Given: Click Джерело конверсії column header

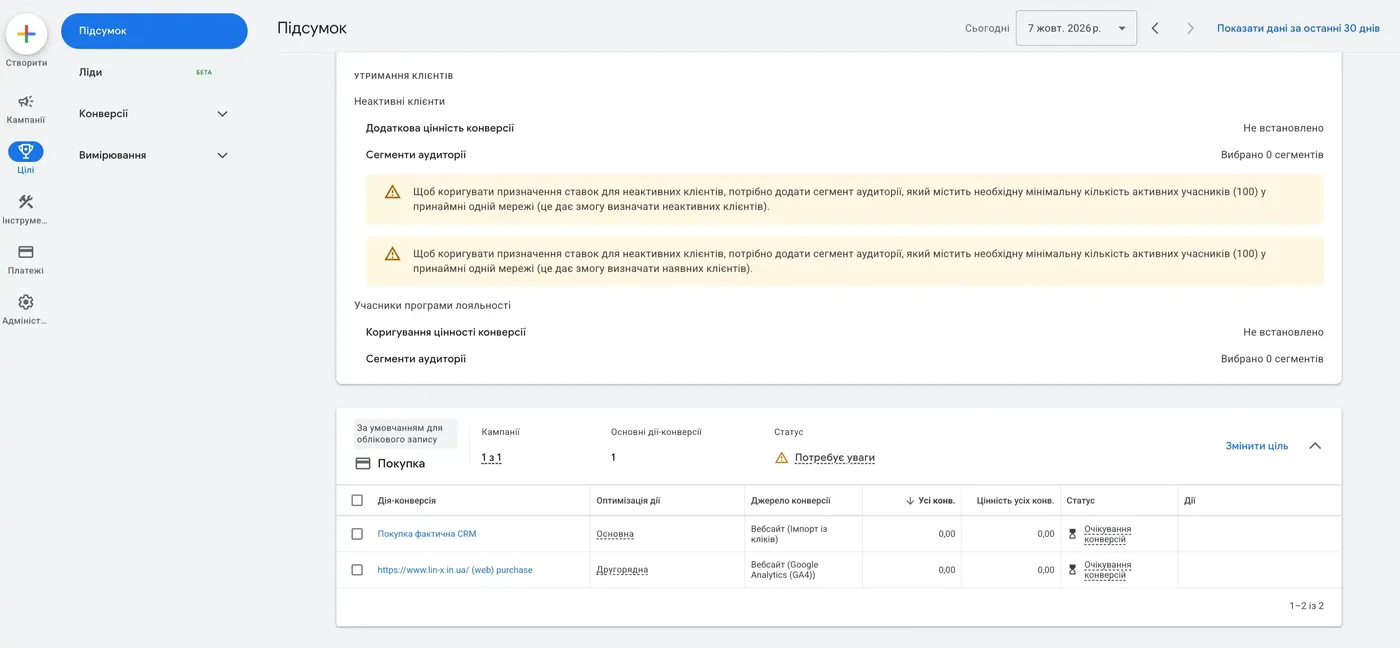Looking at the screenshot, I should pyautogui.click(x=791, y=501).
